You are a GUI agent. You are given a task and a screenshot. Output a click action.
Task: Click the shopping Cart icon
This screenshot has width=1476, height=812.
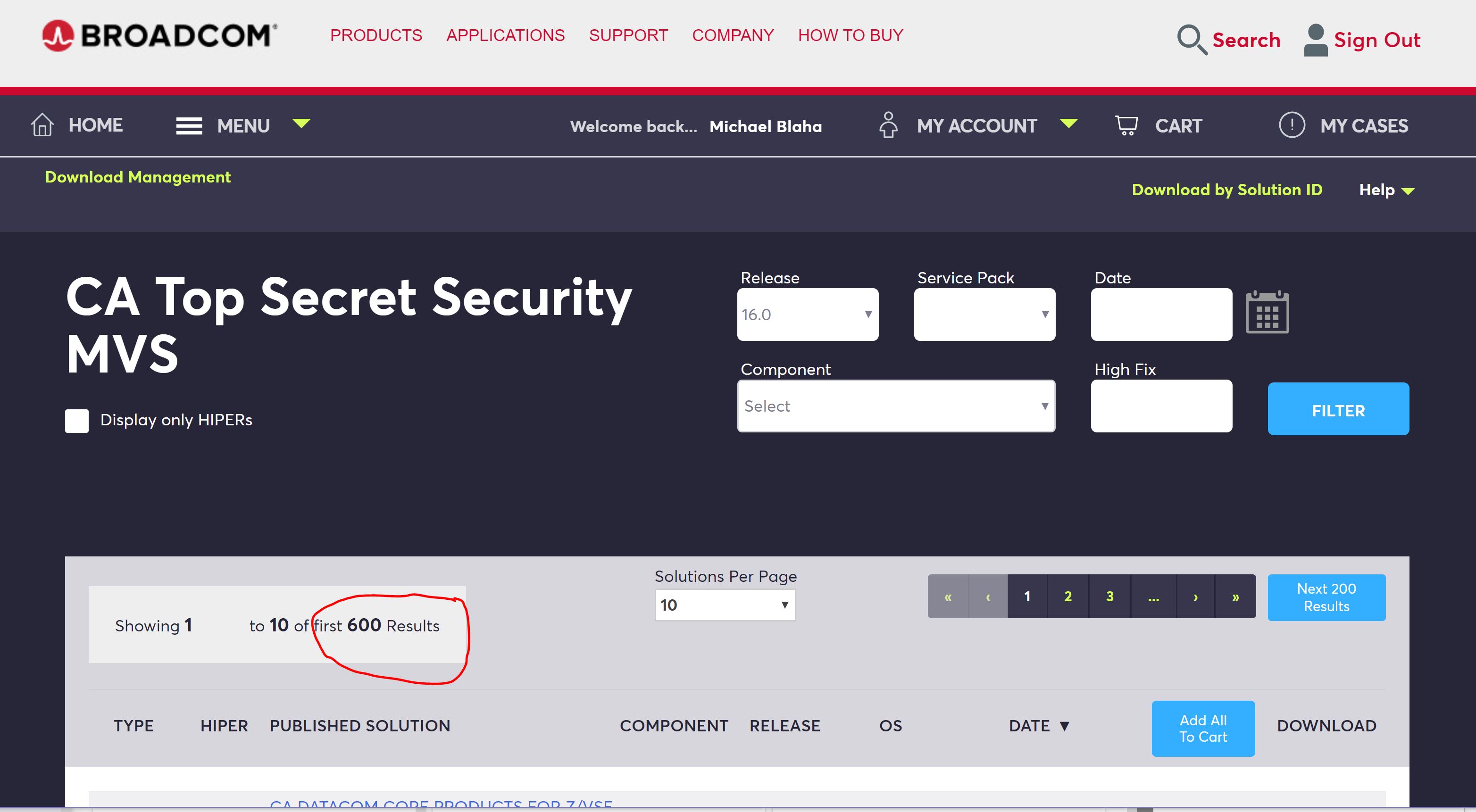[1126, 125]
